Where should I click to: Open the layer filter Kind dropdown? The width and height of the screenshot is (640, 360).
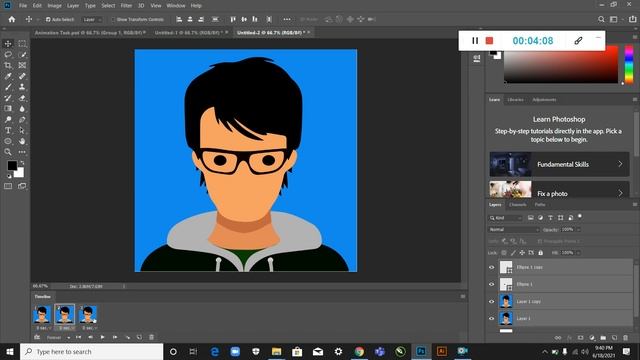pyautogui.click(x=506, y=218)
